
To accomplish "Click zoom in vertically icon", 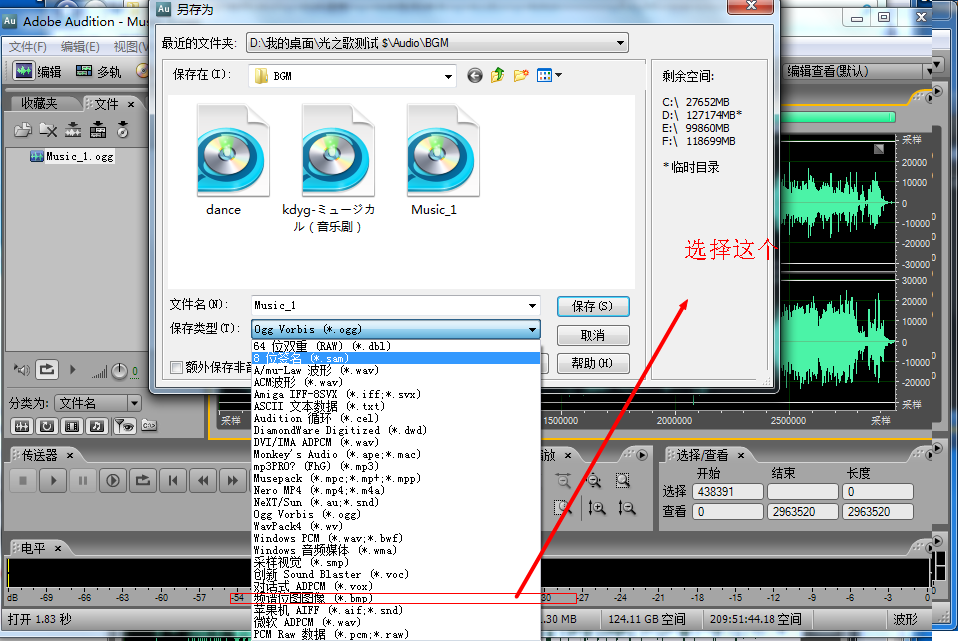I will pyautogui.click(x=596, y=507).
